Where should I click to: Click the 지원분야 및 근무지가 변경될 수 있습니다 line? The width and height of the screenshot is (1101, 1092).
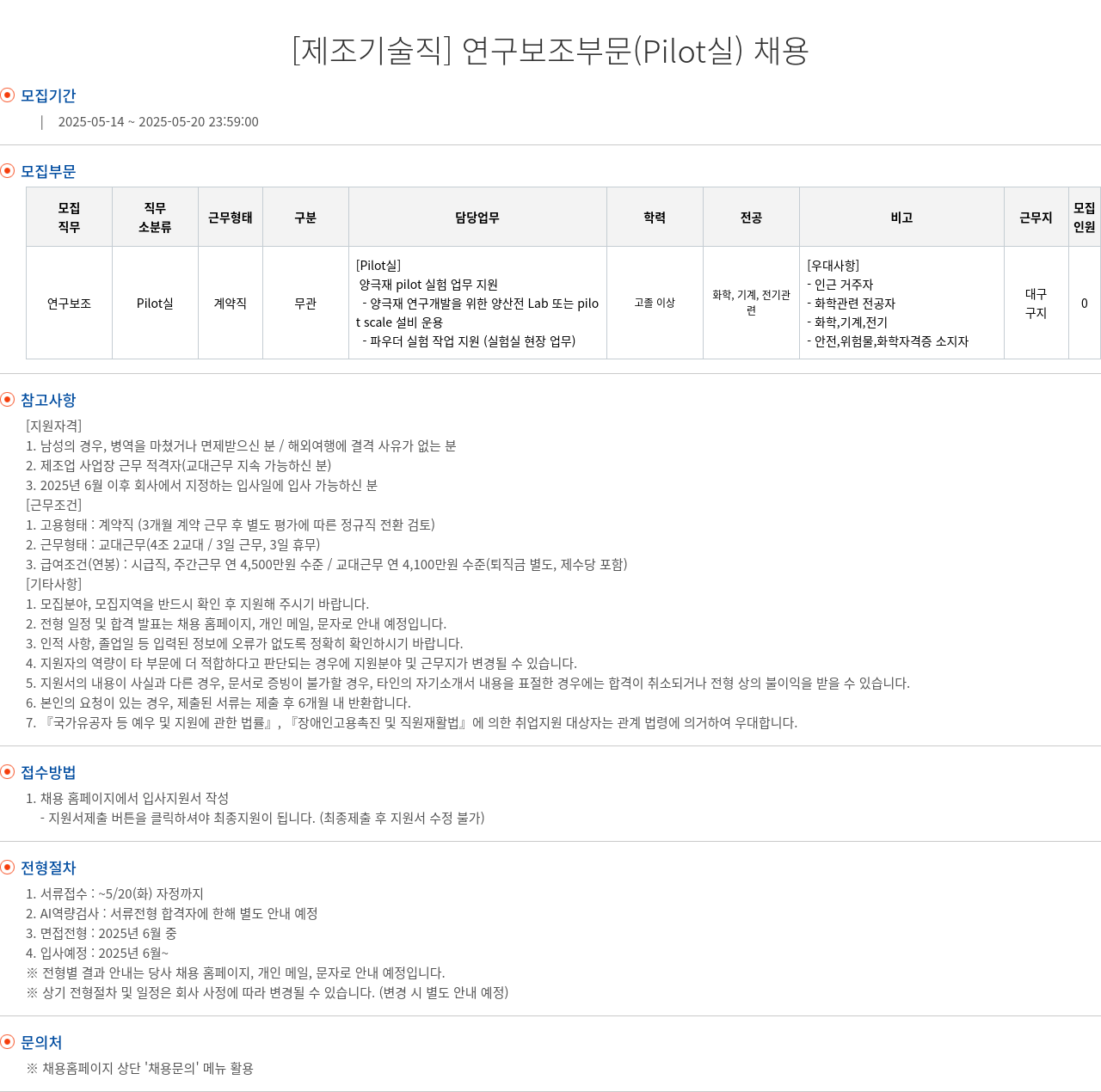(x=301, y=663)
